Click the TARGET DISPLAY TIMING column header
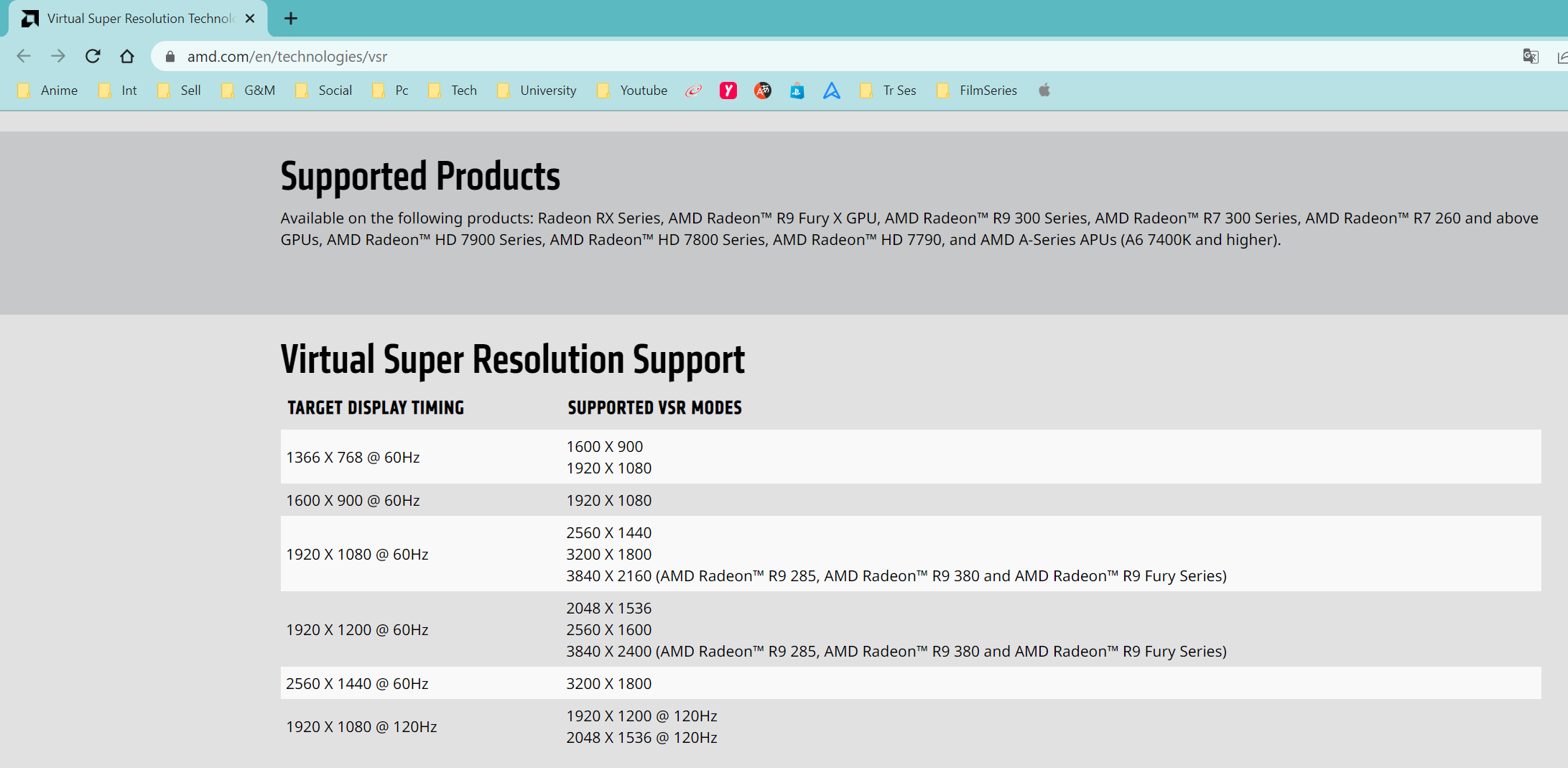This screenshot has width=1568, height=768. 376,408
